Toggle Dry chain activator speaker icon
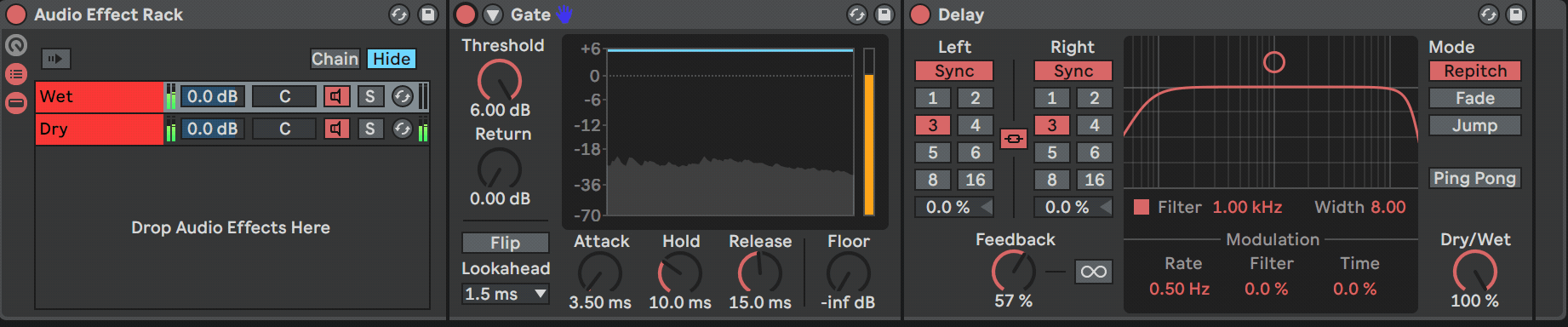1568x327 pixels. (x=336, y=129)
